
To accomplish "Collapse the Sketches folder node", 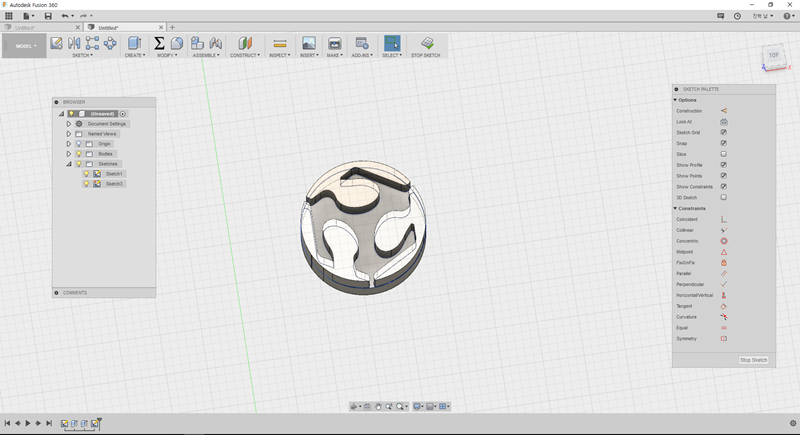I will pyautogui.click(x=69, y=164).
